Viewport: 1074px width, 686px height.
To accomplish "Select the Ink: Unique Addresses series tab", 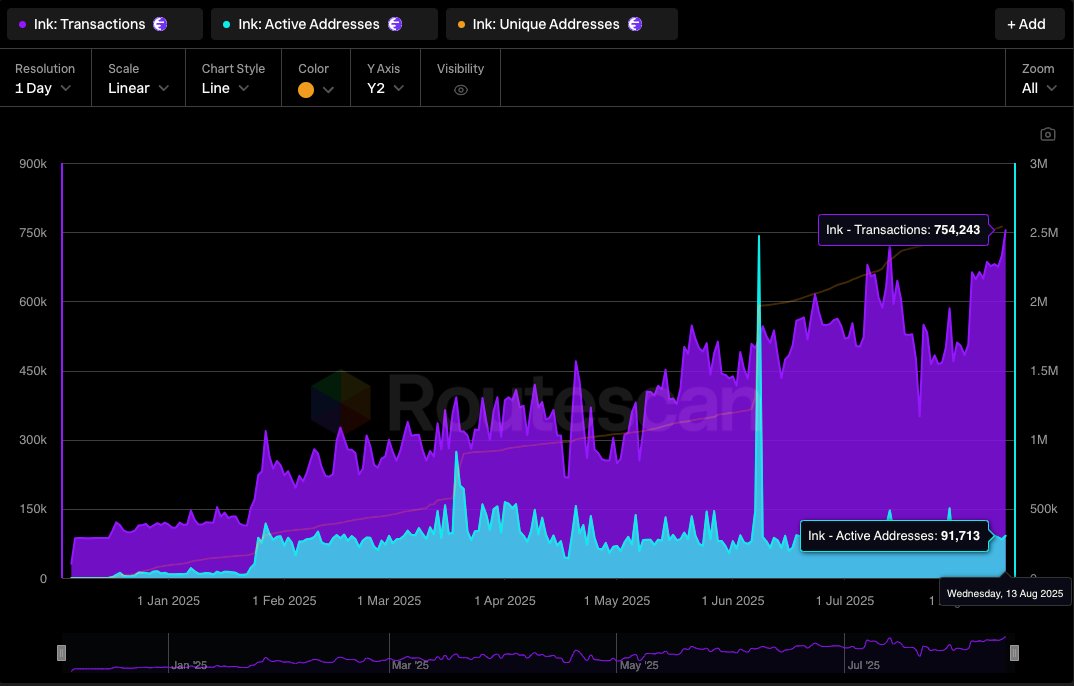I will 562,24.
